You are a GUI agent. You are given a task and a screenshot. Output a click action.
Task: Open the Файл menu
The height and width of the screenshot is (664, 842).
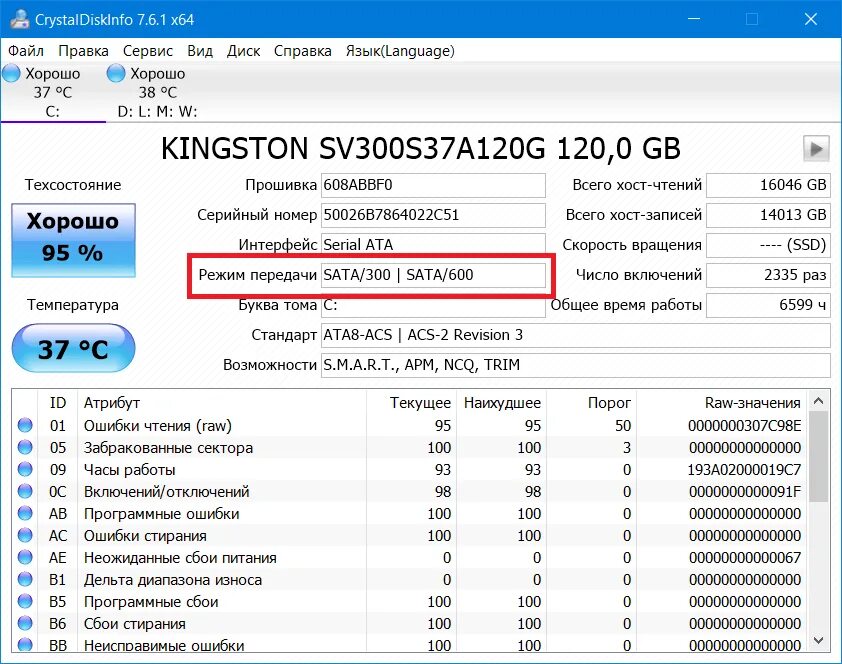point(26,51)
